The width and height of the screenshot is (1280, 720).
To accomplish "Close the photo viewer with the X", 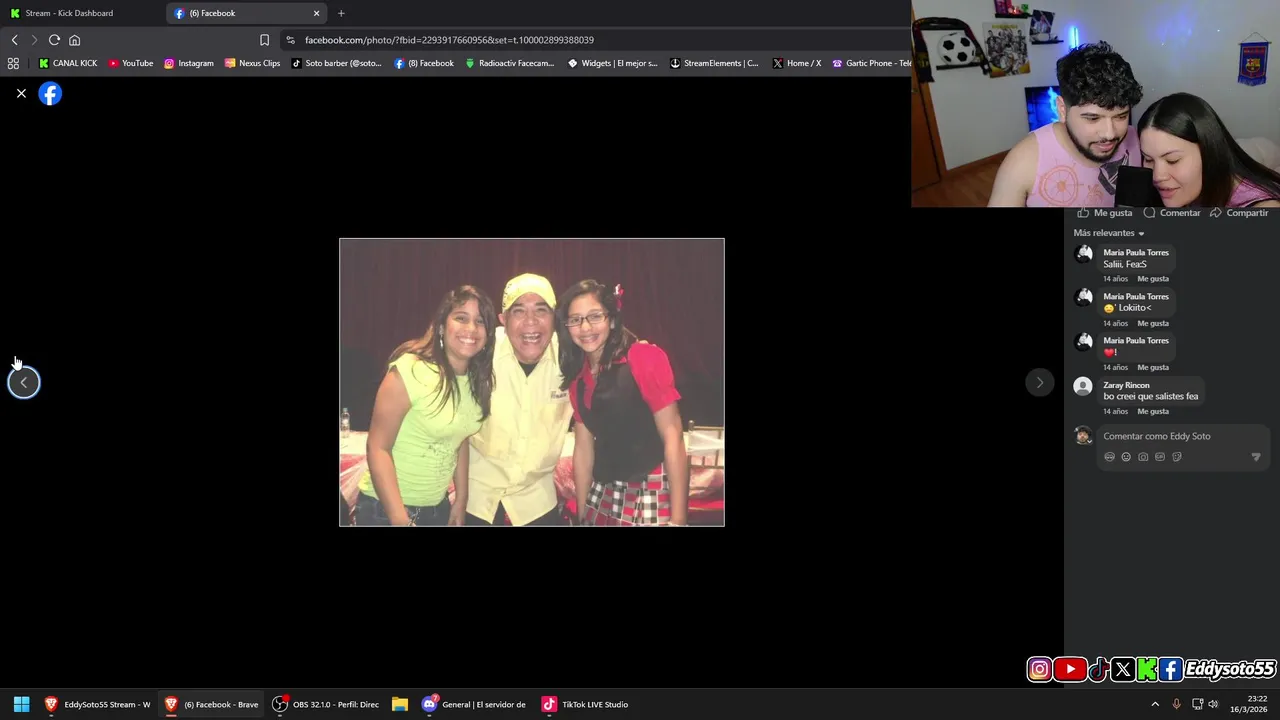I will 21,93.
